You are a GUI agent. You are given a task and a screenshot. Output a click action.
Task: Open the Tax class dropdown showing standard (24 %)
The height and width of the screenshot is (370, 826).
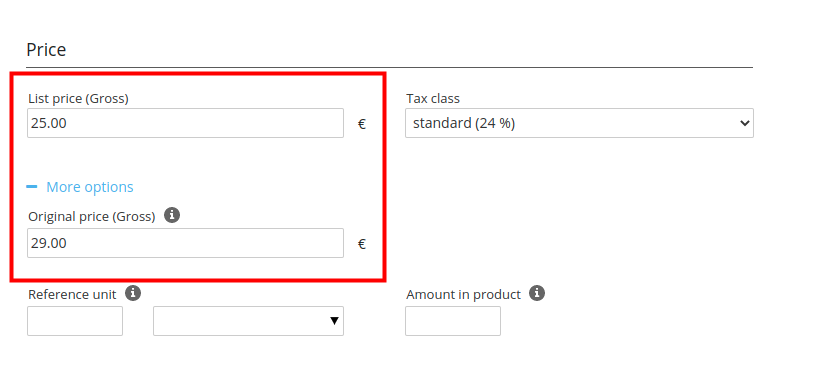point(579,123)
